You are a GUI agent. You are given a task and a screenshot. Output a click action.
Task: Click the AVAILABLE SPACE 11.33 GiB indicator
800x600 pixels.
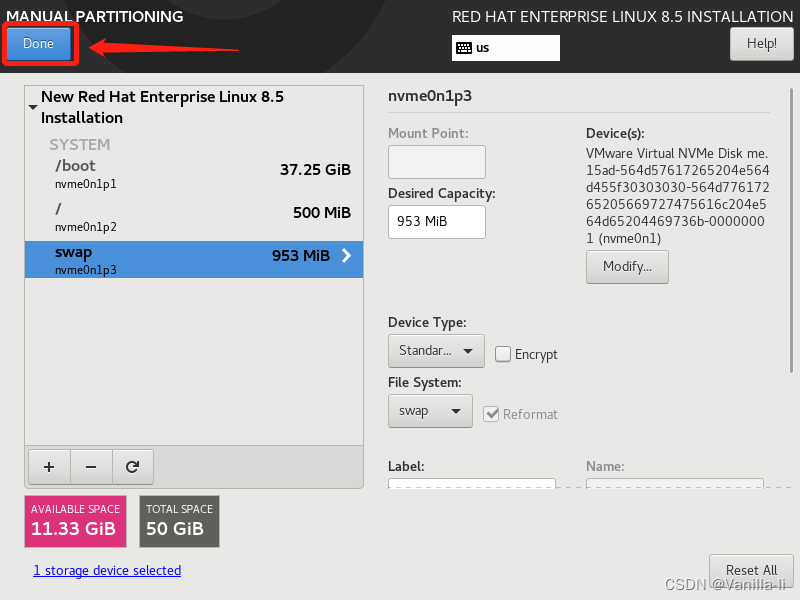click(76, 521)
